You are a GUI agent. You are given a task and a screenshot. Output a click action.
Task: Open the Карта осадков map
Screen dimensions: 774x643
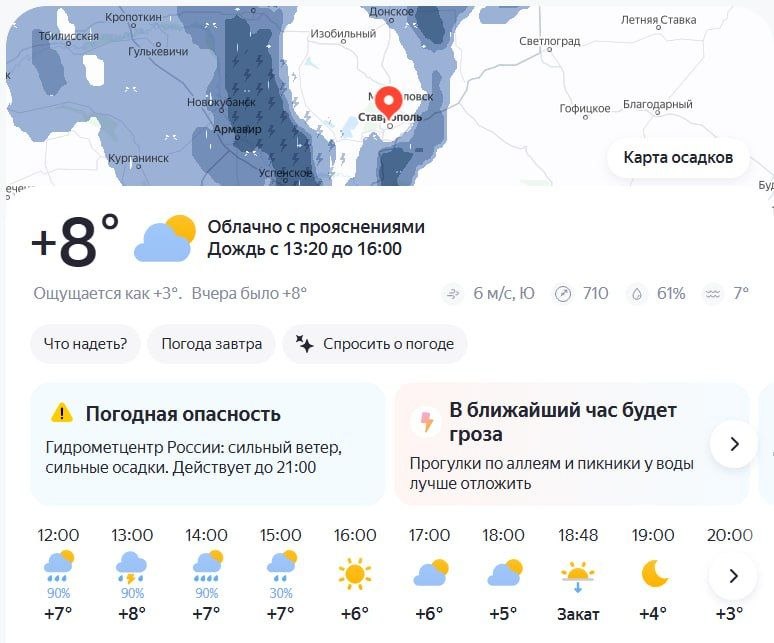[x=677, y=158]
